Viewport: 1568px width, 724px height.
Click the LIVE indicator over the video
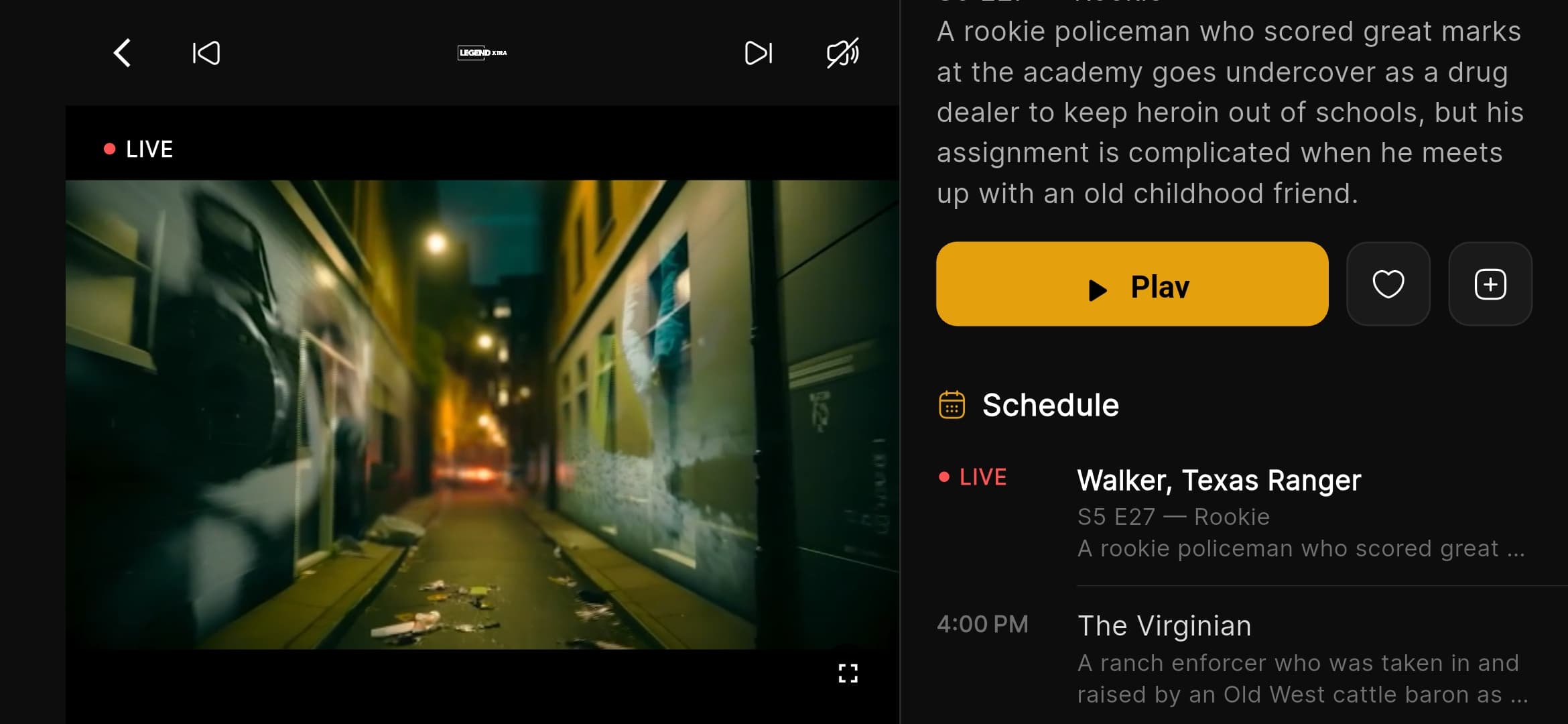pos(139,149)
